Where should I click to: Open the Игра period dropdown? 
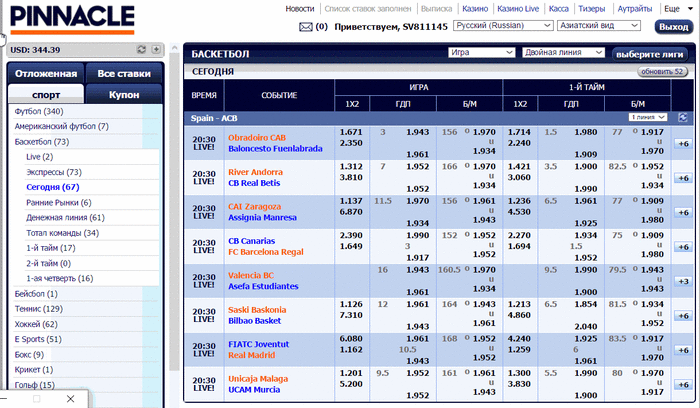point(481,52)
